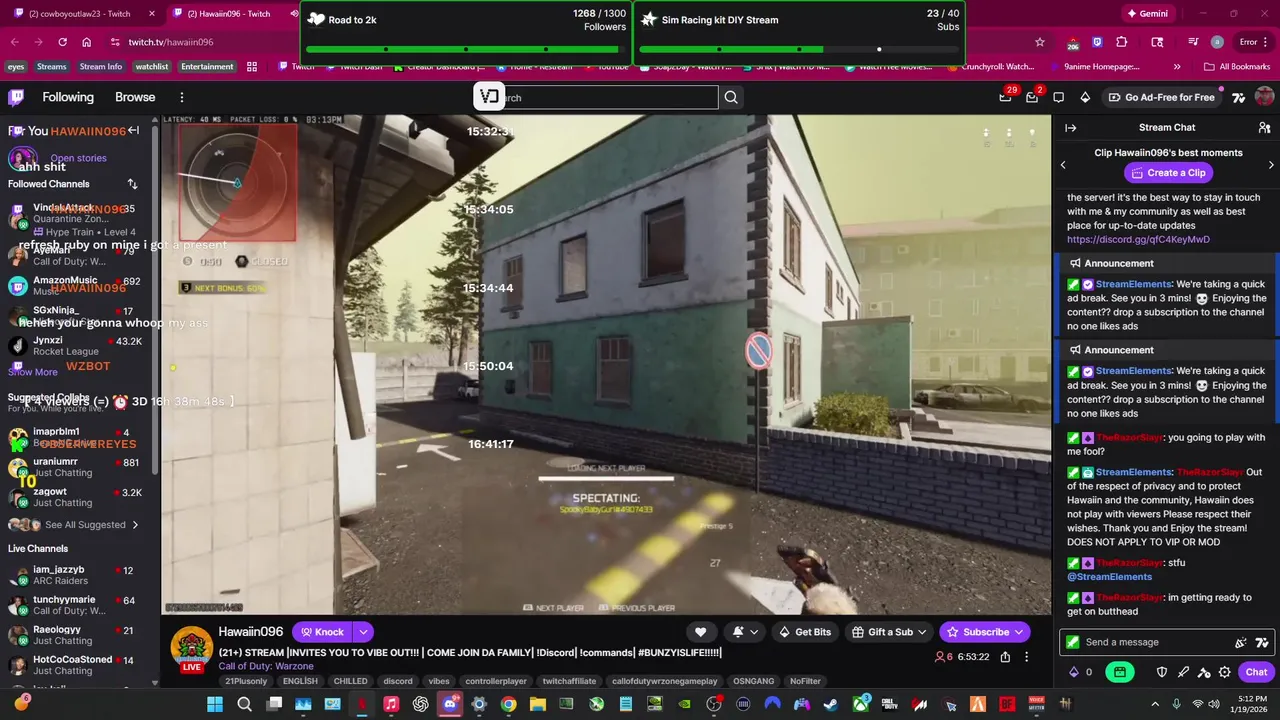Click the green channel points reward button

(x=1120, y=672)
